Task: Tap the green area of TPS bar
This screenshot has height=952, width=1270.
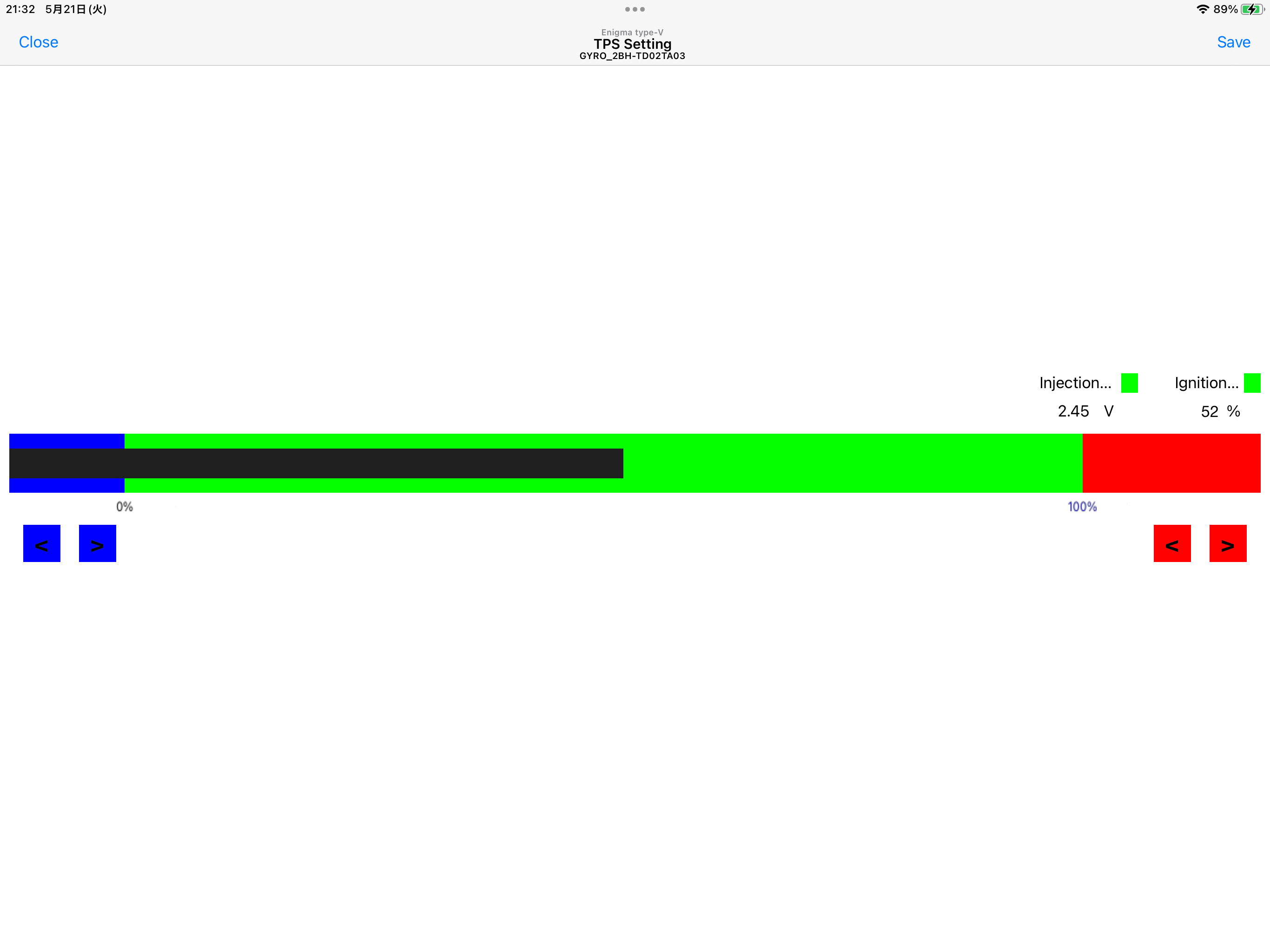Action: 850,463
